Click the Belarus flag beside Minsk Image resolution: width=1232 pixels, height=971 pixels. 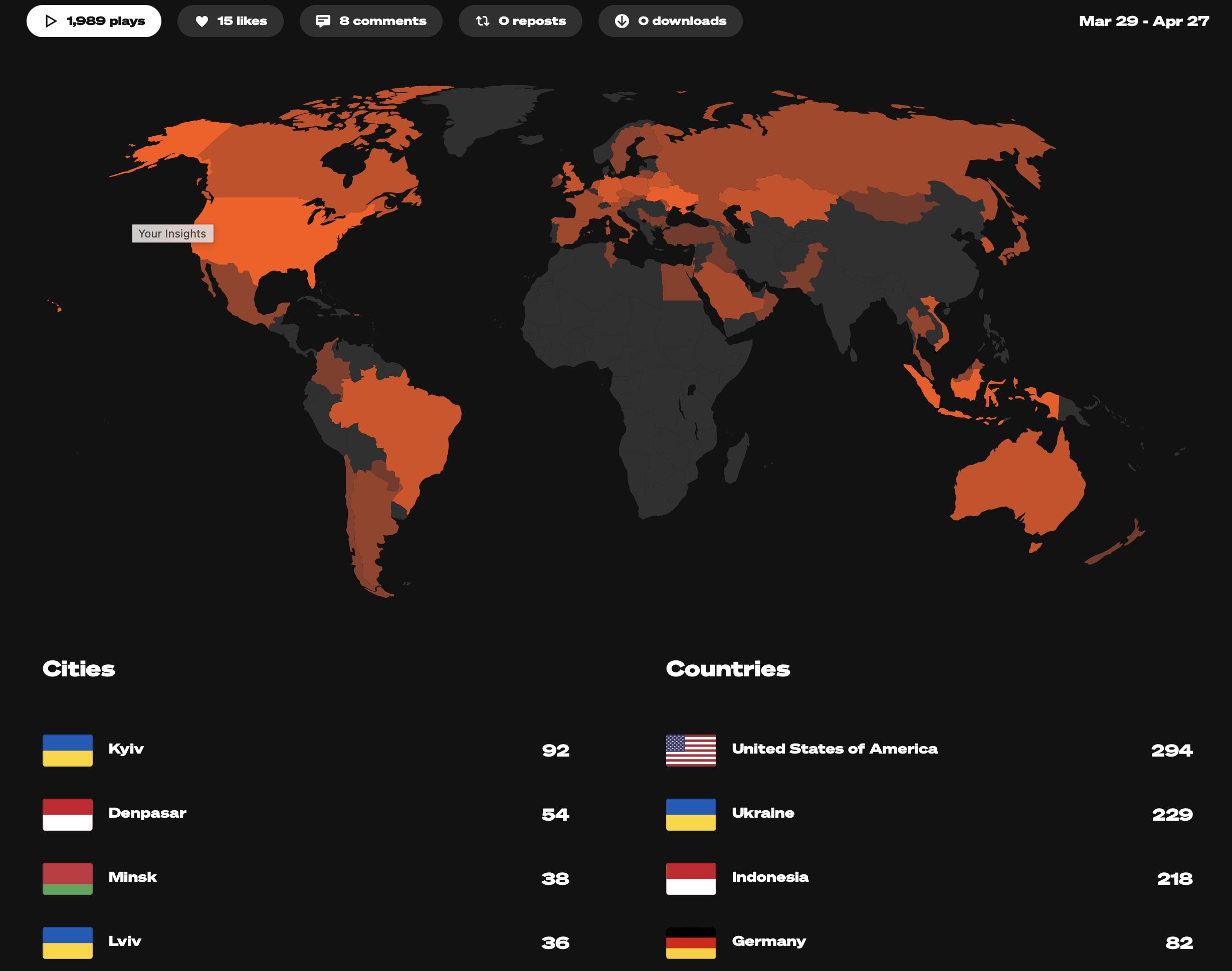(68, 879)
